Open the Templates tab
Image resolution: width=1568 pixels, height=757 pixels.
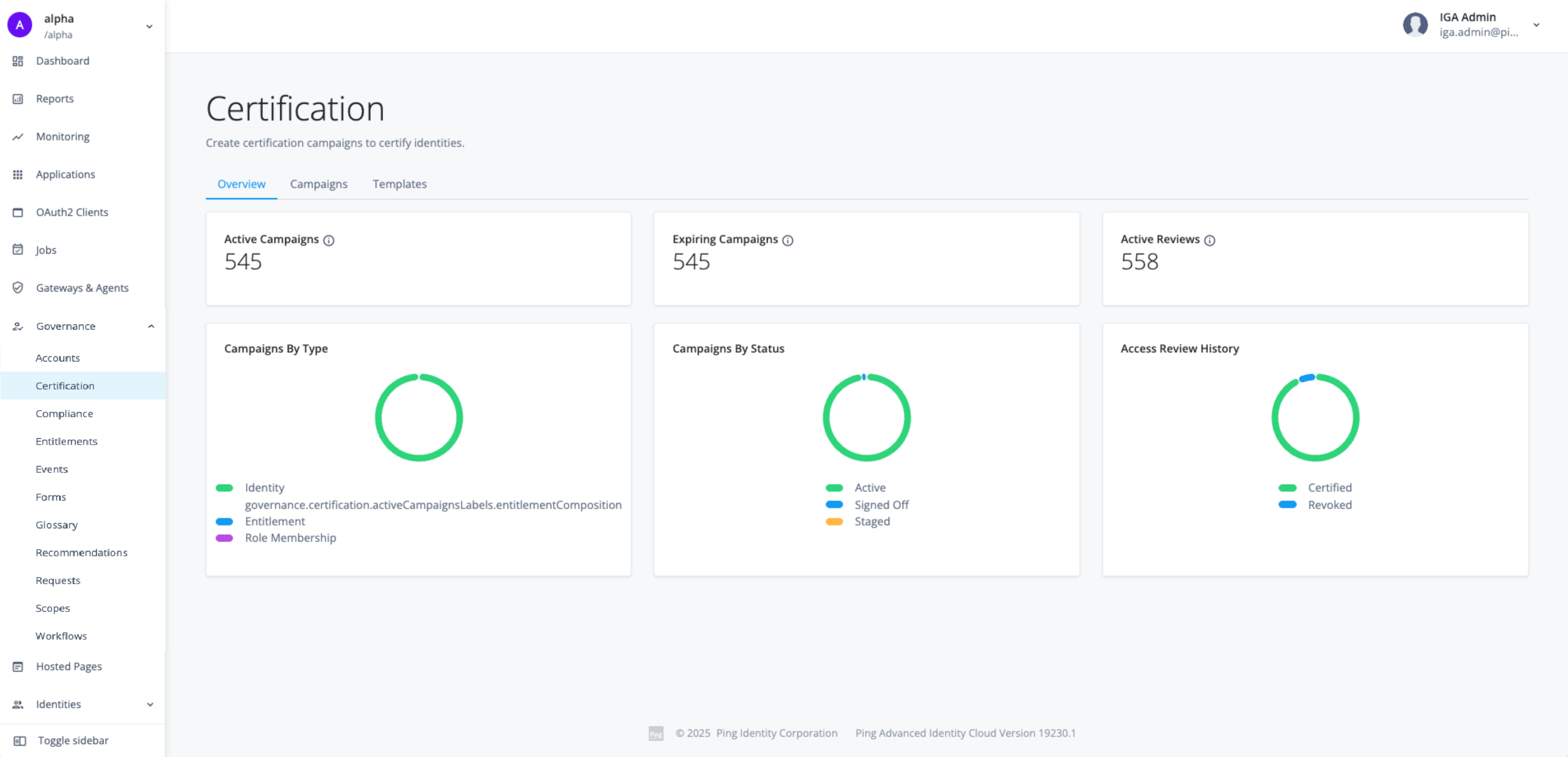[399, 184]
